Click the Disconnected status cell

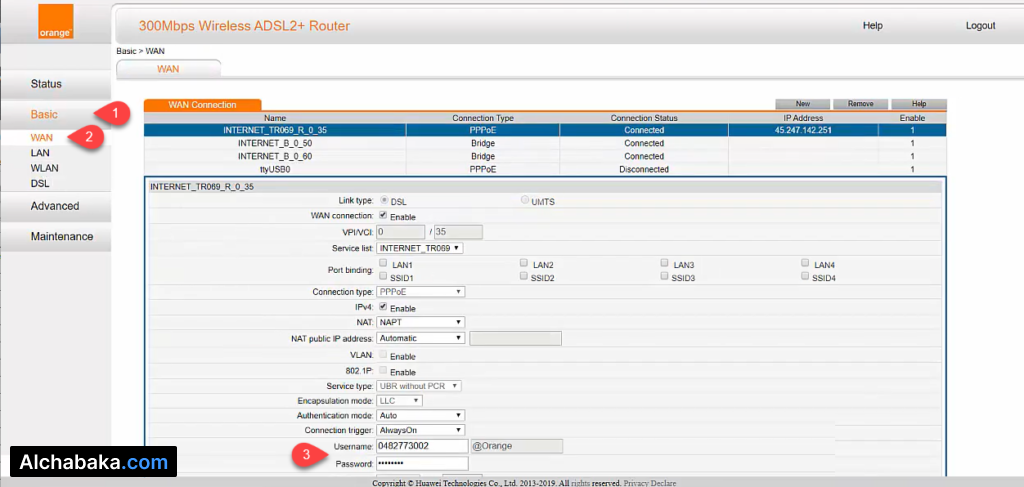pos(644,169)
